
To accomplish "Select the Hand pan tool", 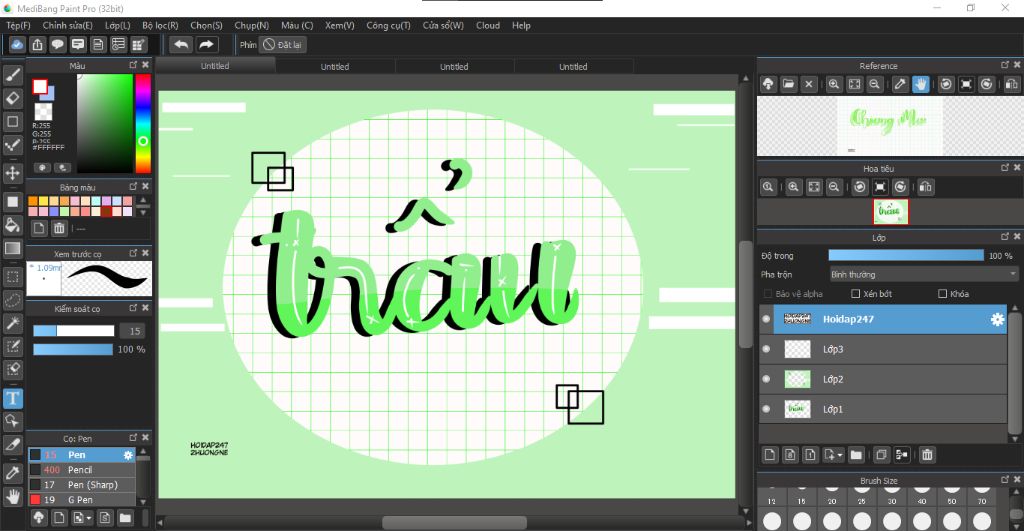I will 12,496.
